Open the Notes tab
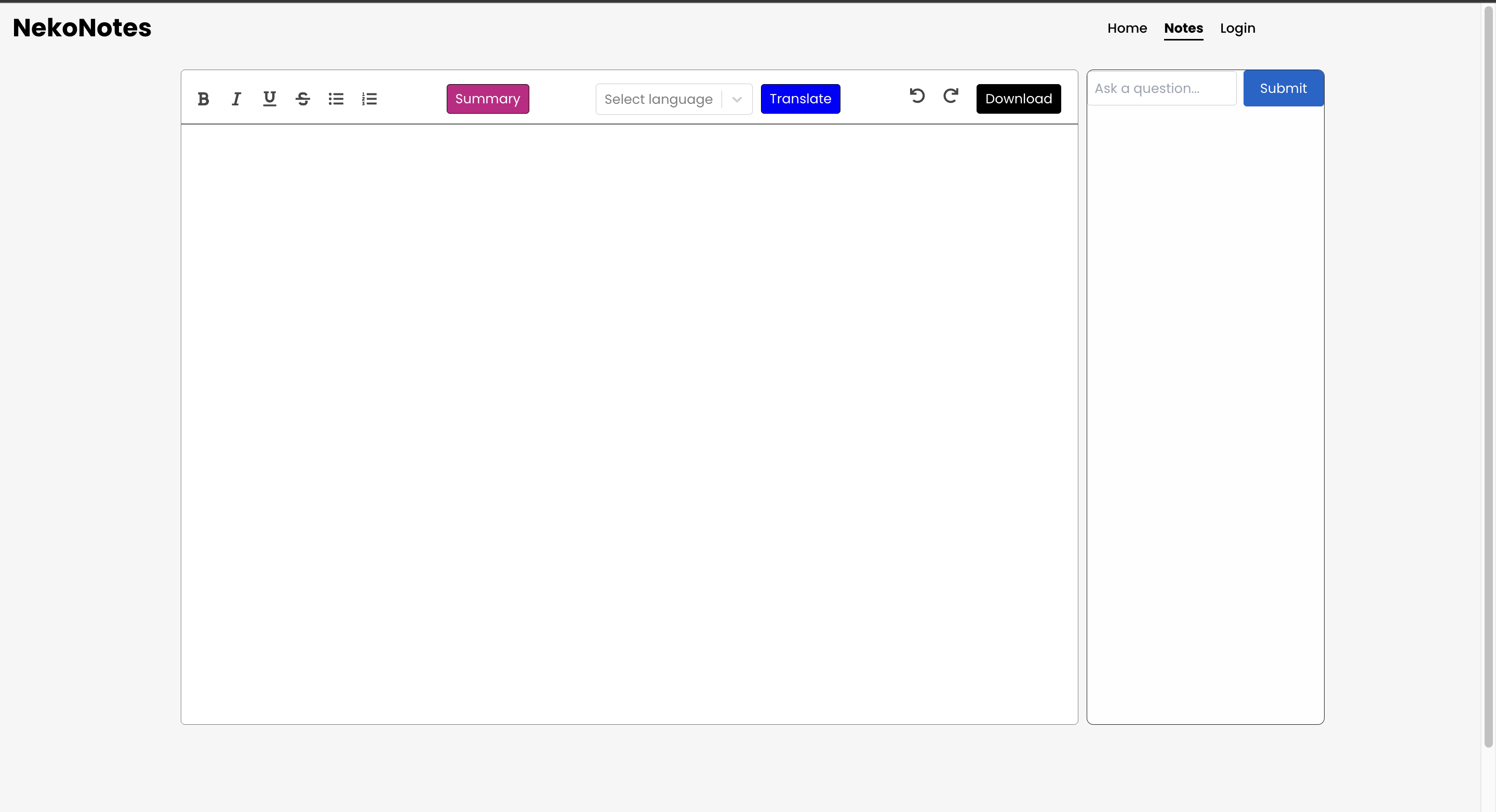The image size is (1496, 812). (1183, 28)
